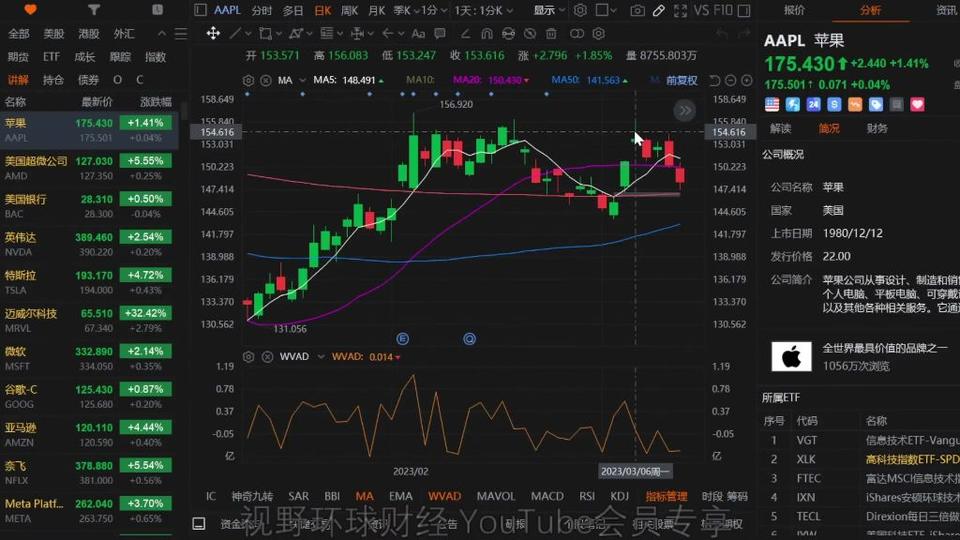Open MA indicator settings gear

248,80
